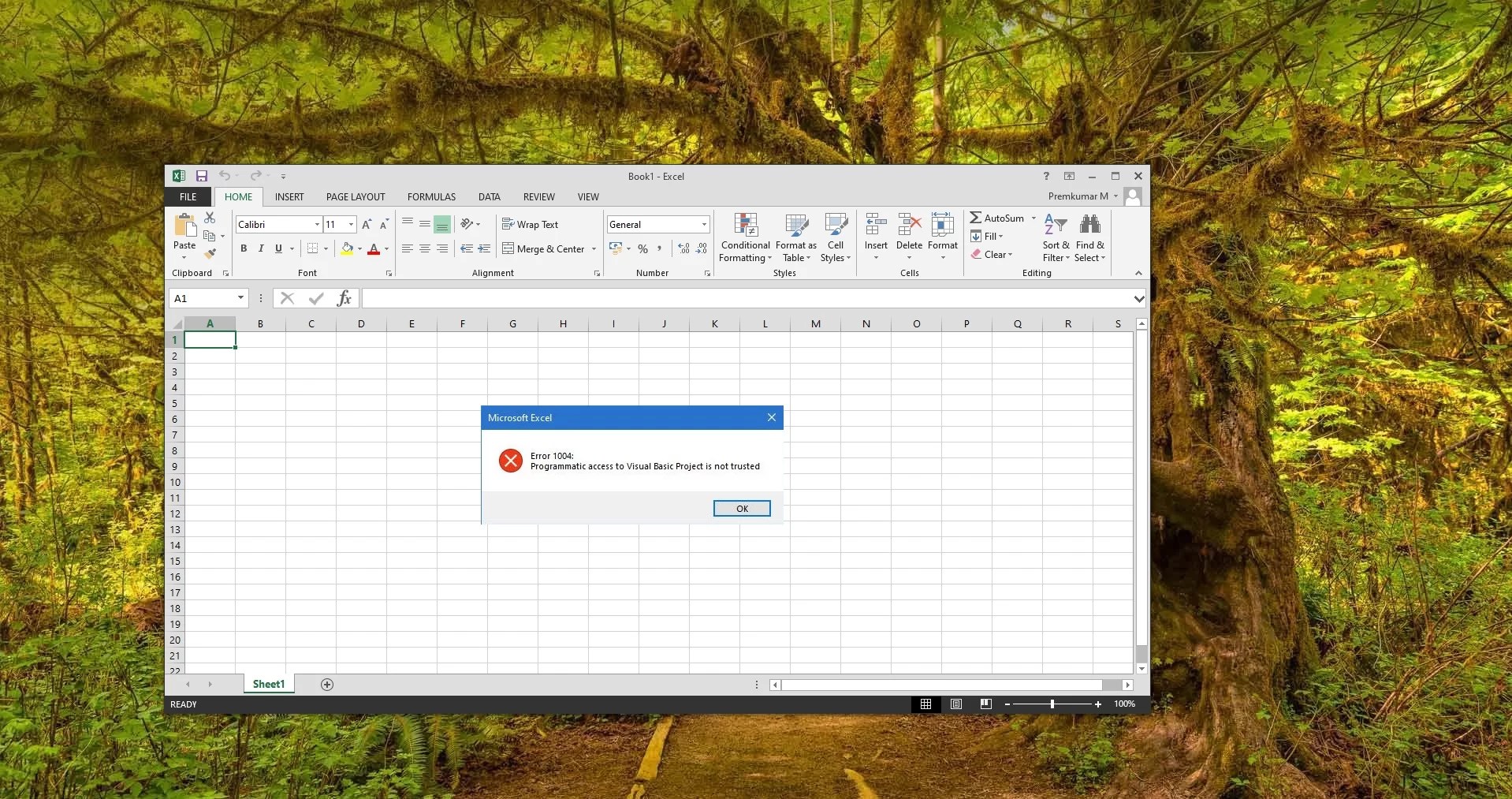Toggle Underline formatting
The height and width of the screenshot is (799, 1512).
pos(278,248)
